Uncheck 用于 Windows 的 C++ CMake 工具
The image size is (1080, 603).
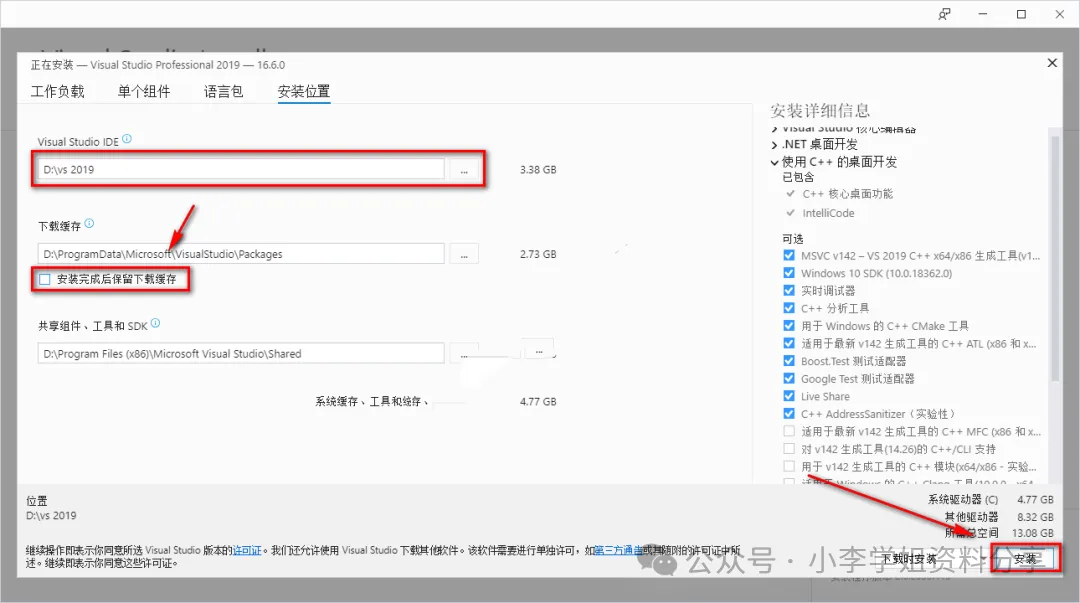789,325
